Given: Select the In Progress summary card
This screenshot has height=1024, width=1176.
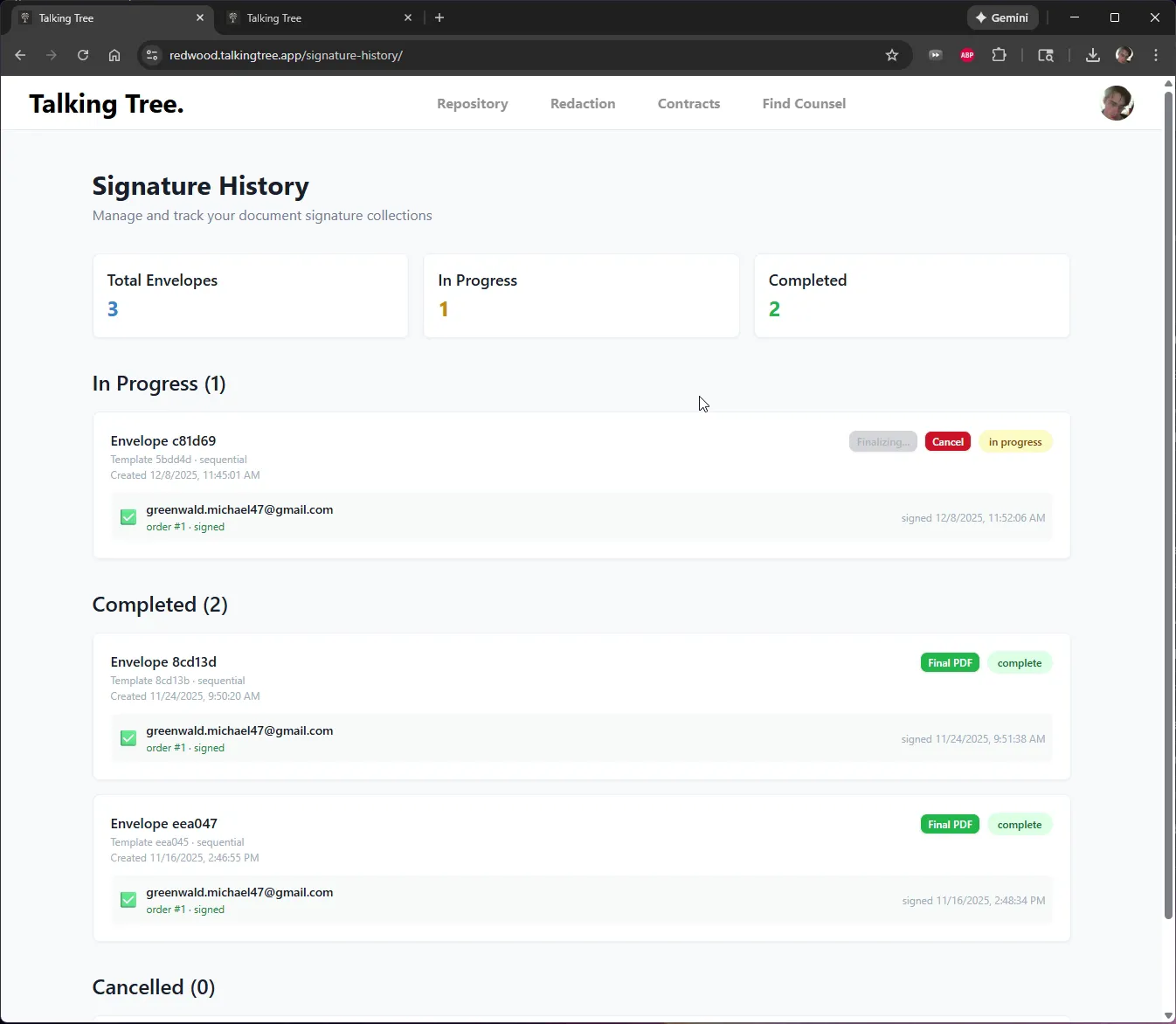Looking at the screenshot, I should coord(581,295).
